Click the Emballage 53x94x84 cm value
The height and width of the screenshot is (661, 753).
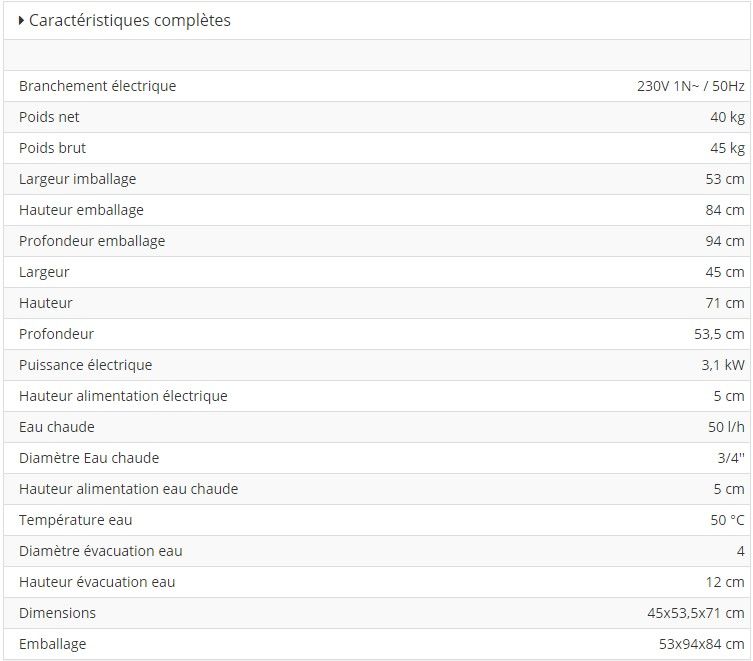tap(703, 644)
